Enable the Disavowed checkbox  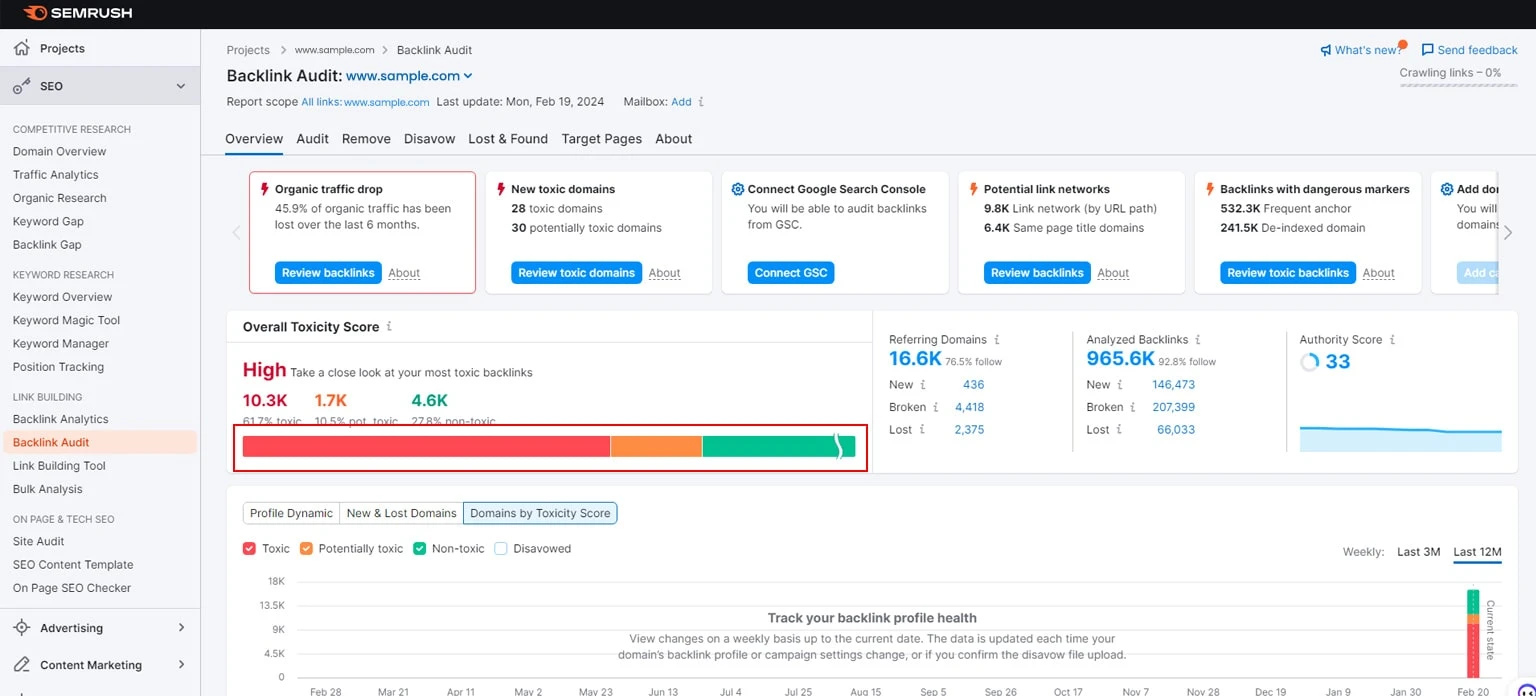(501, 549)
